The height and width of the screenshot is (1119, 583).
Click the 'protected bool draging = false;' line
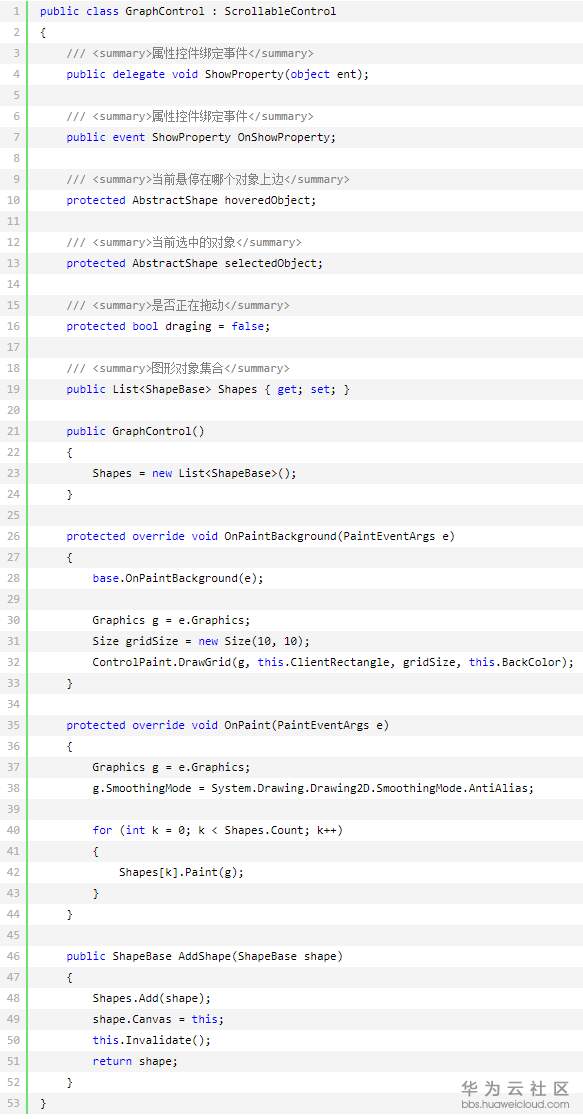[168, 326]
